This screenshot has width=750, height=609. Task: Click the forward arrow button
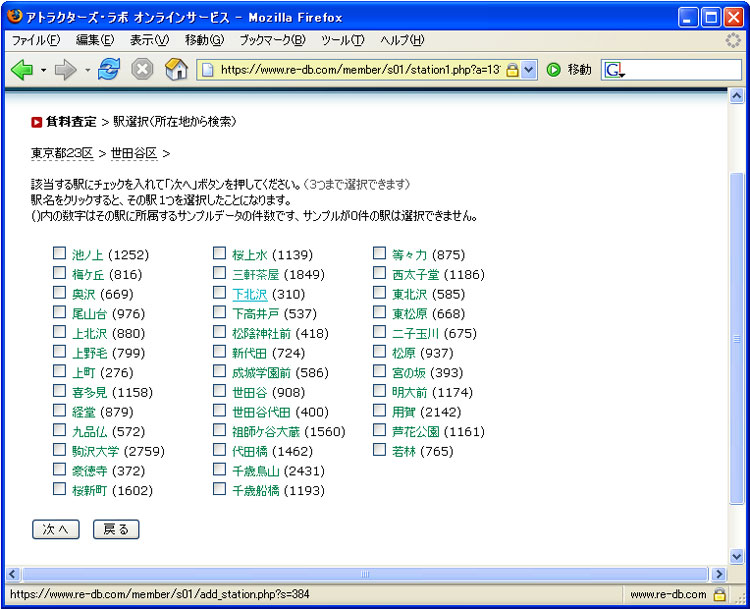66,70
